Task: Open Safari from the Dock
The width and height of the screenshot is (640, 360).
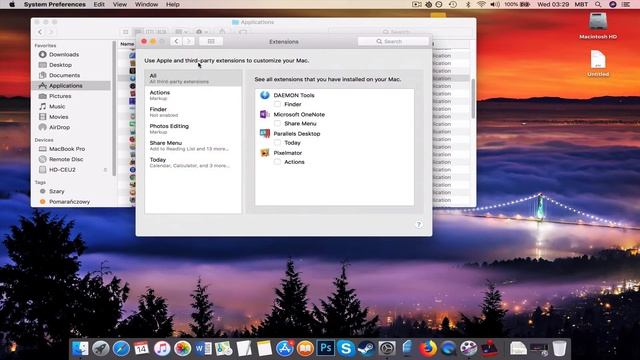Action: point(121,349)
